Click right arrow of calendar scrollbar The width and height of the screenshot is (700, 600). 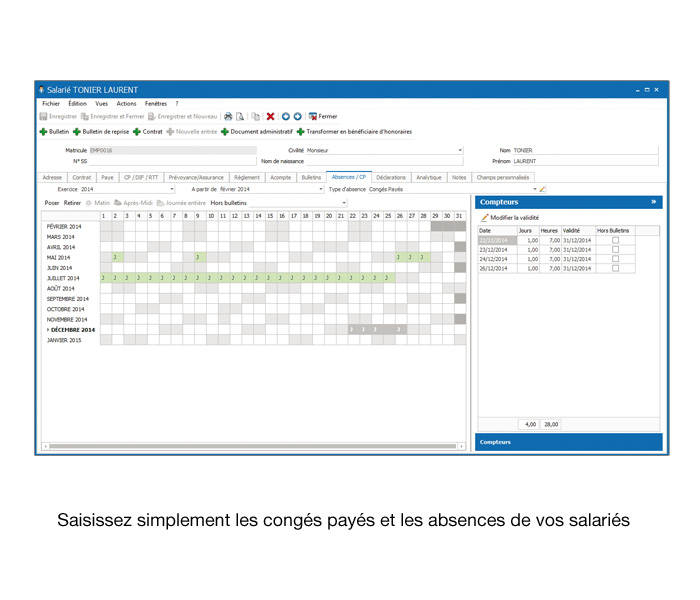click(x=462, y=446)
